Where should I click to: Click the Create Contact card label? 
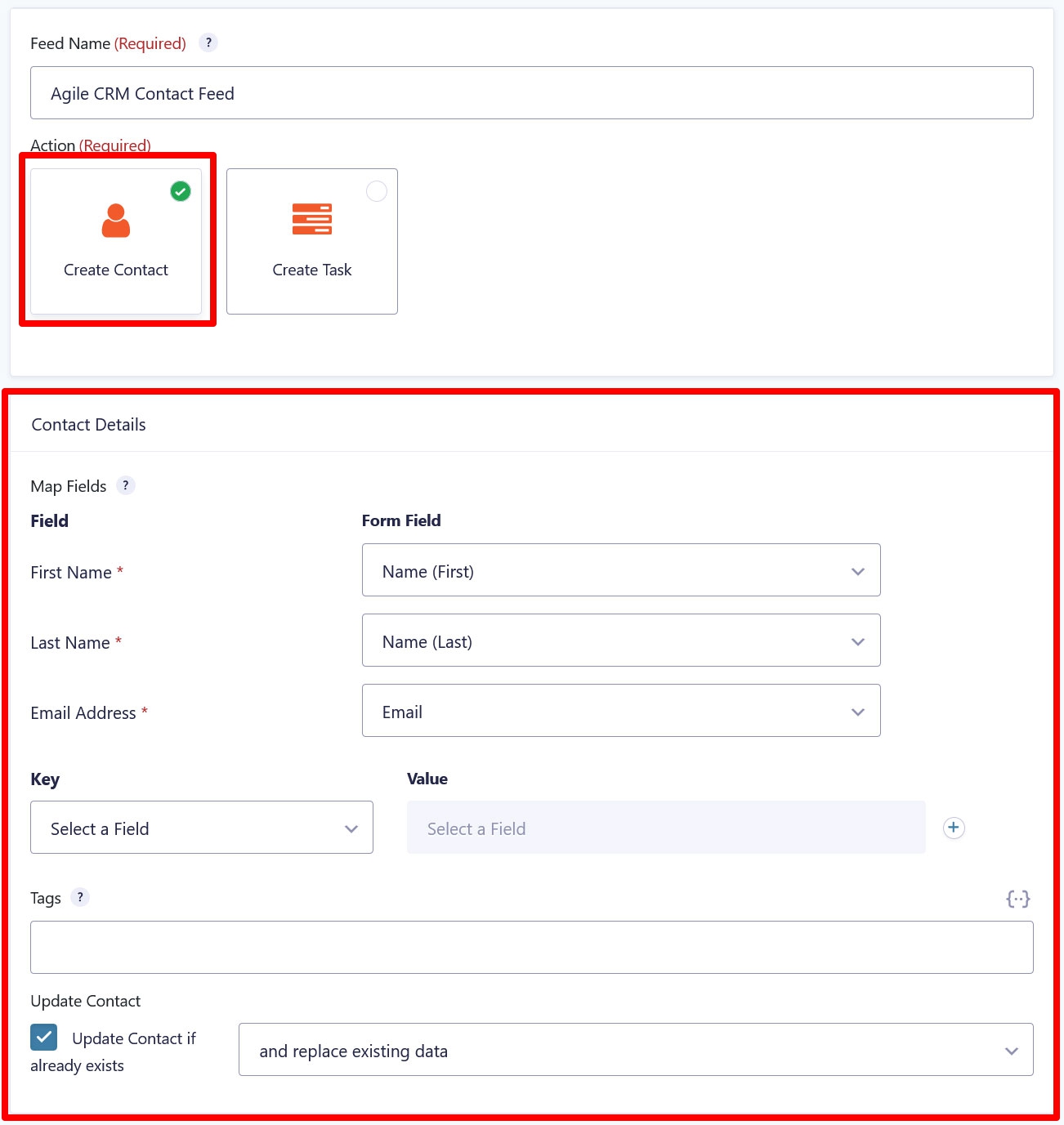(x=116, y=270)
